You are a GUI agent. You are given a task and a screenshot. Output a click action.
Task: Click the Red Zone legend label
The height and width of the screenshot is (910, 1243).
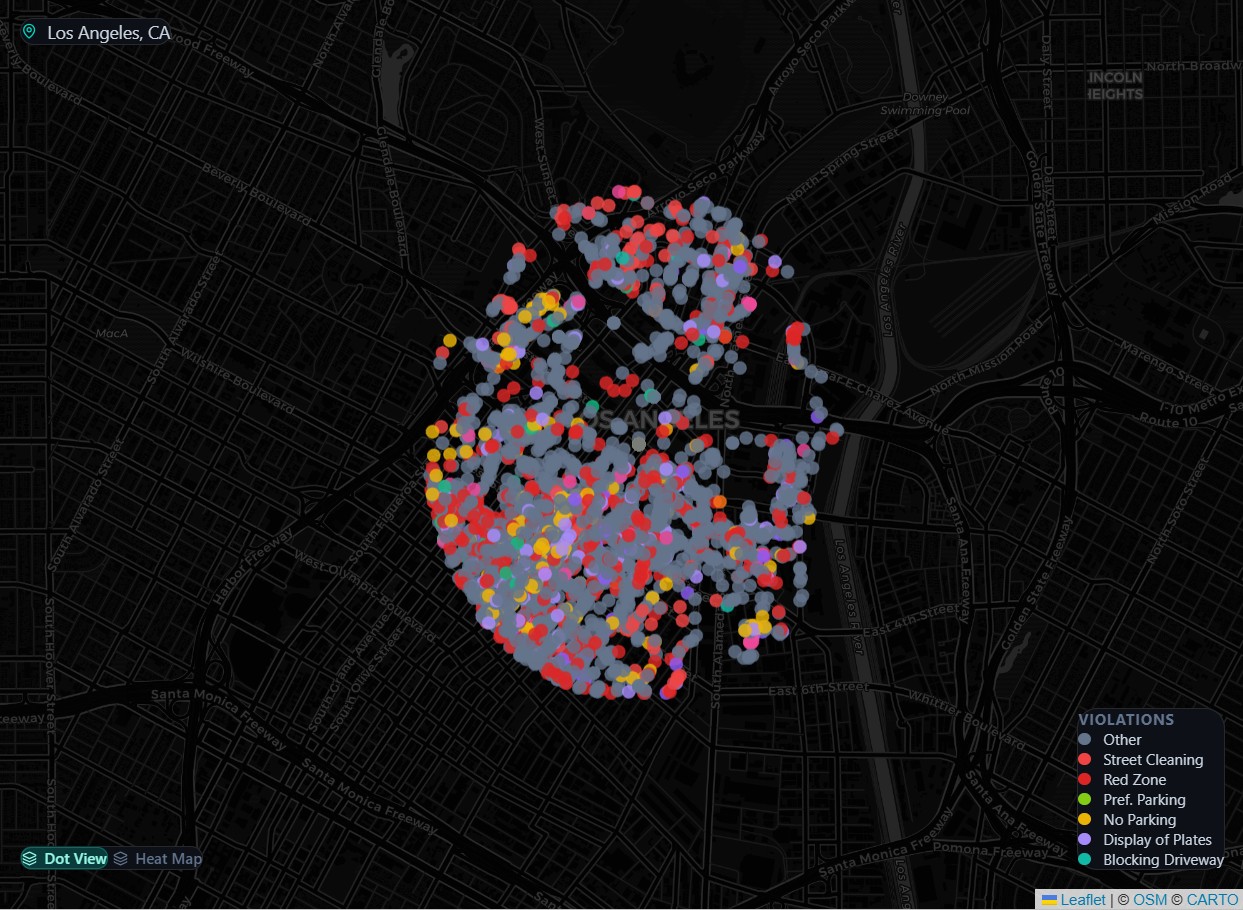1134,779
